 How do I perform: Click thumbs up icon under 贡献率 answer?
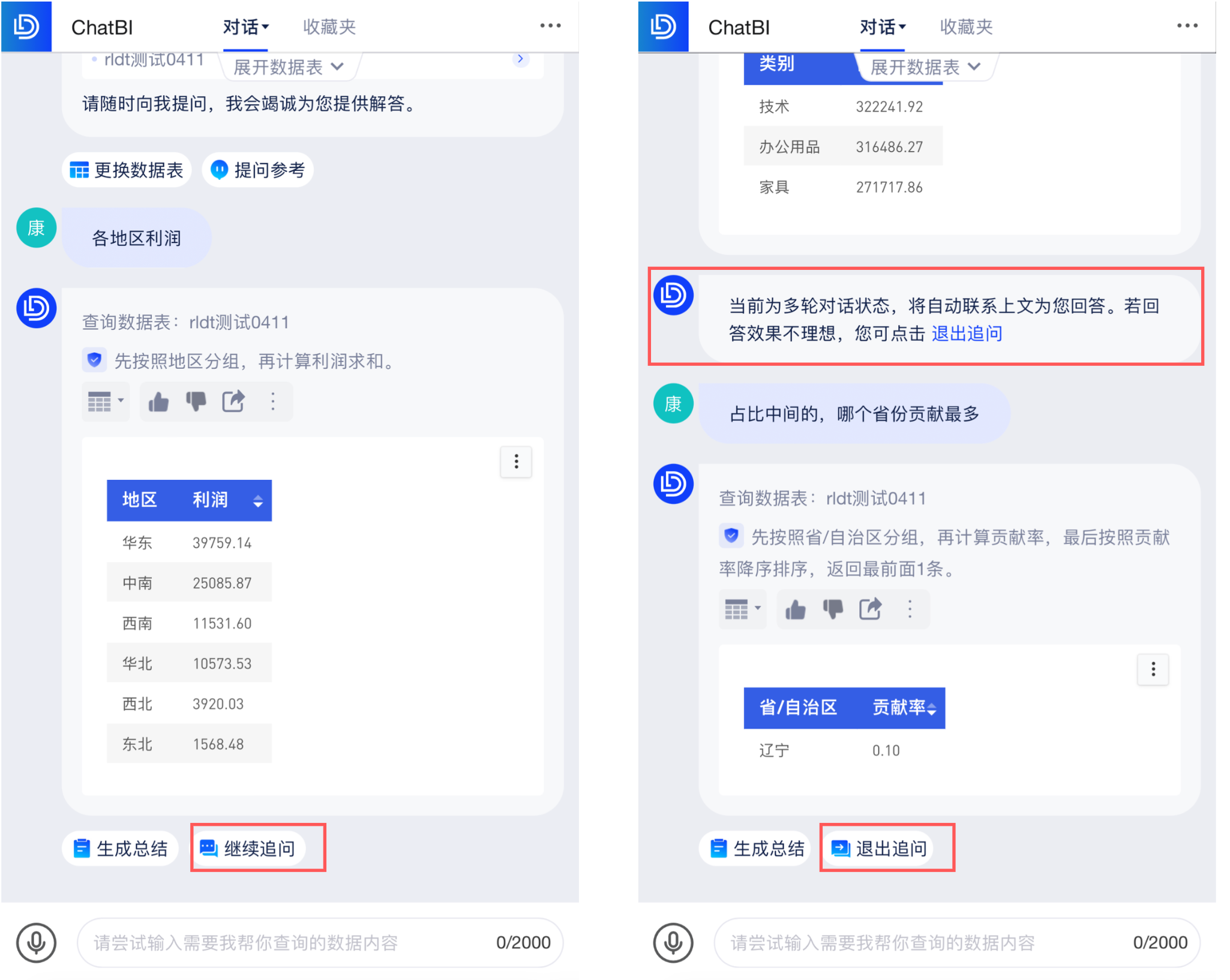click(x=796, y=609)
